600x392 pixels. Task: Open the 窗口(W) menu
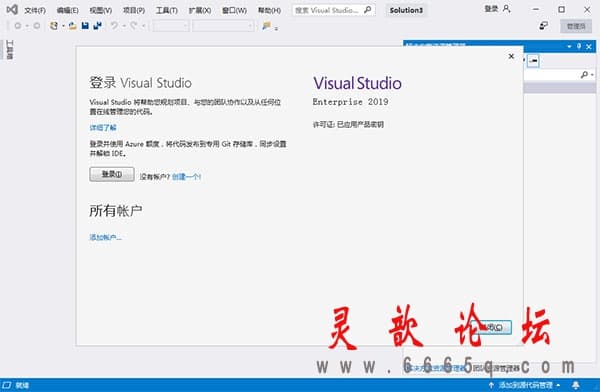[x=234, y=10]
